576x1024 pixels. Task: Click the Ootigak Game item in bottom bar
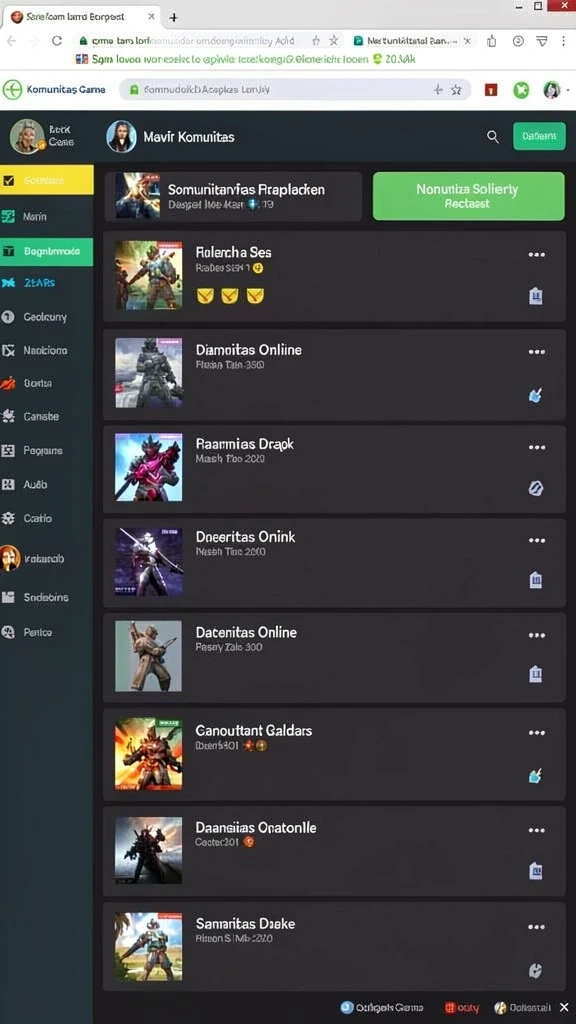click(x=382, y=1008)
